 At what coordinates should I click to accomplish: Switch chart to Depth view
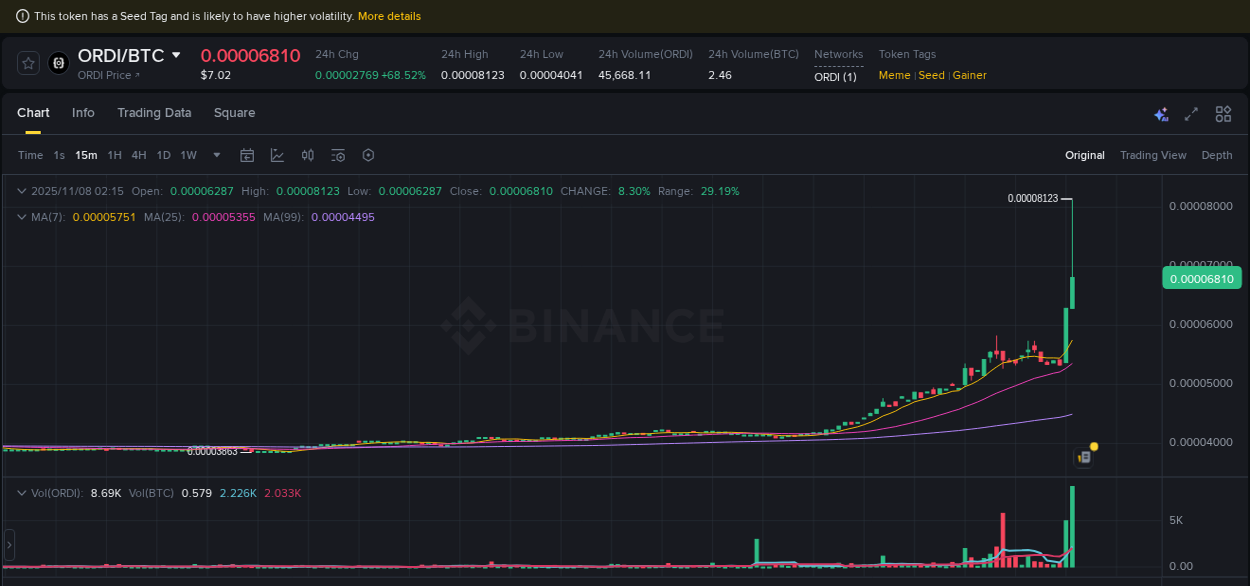tap(1217, 155)
